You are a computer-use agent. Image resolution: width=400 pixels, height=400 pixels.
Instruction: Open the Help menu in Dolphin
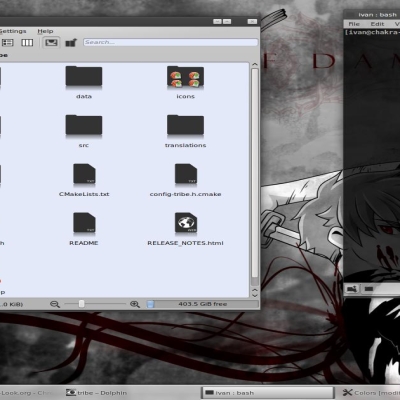coord(45,31)
